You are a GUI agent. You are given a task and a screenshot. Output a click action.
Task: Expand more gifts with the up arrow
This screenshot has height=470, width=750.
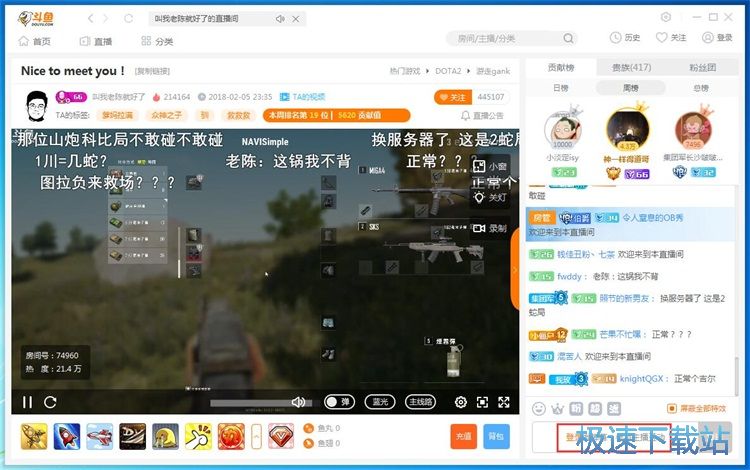pyautogui.click(x=256, y=437)
